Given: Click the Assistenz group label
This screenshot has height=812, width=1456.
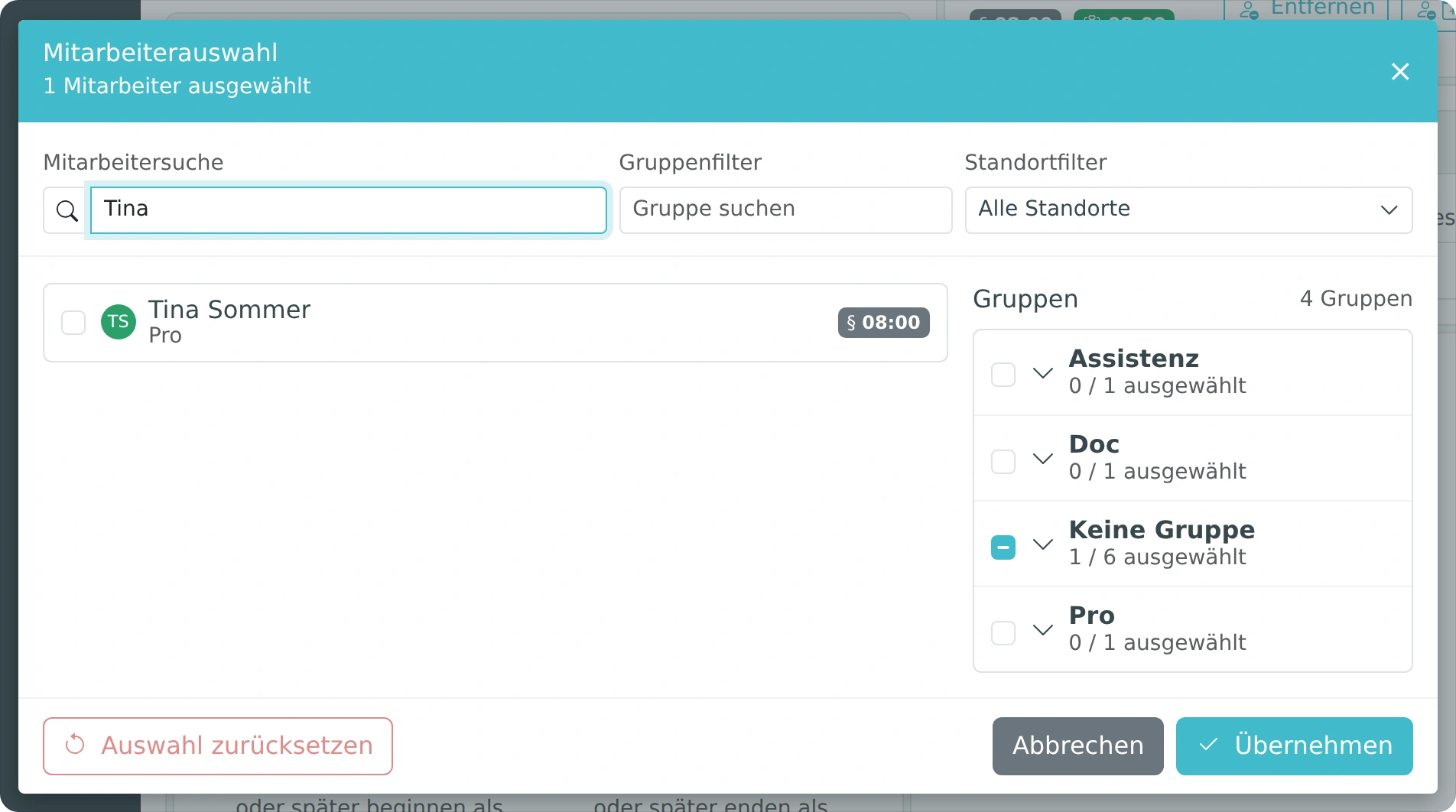Looking at the screenshot, I should coord(1133,359).
